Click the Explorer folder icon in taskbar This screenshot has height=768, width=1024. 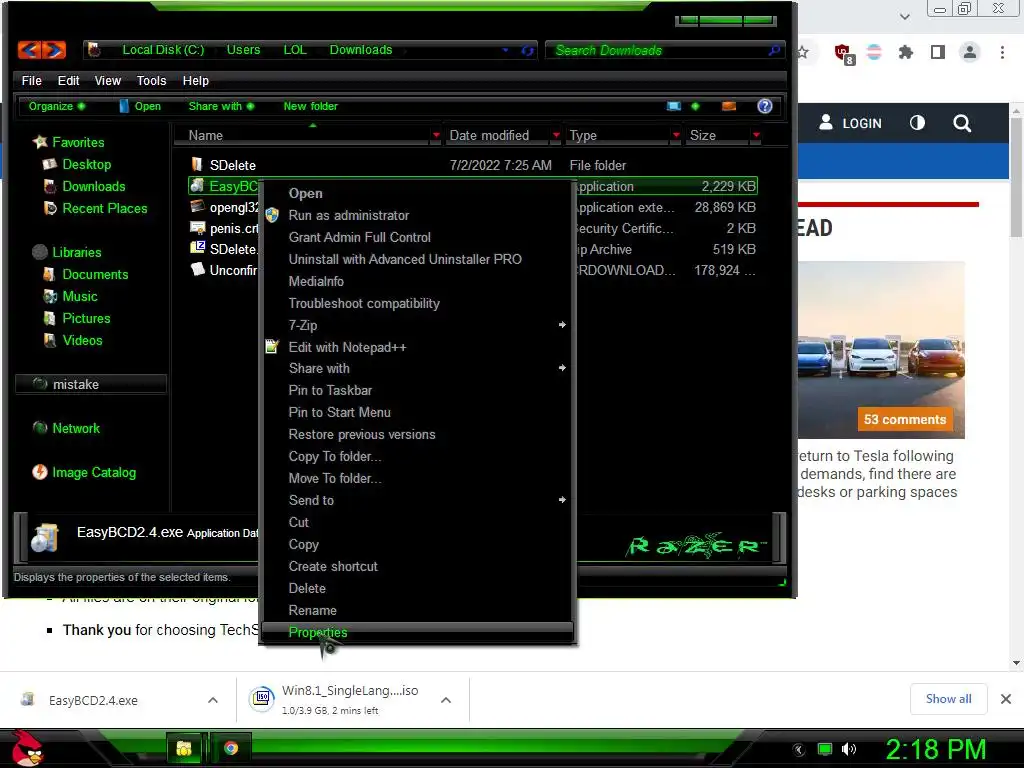[x=184, y=748]
